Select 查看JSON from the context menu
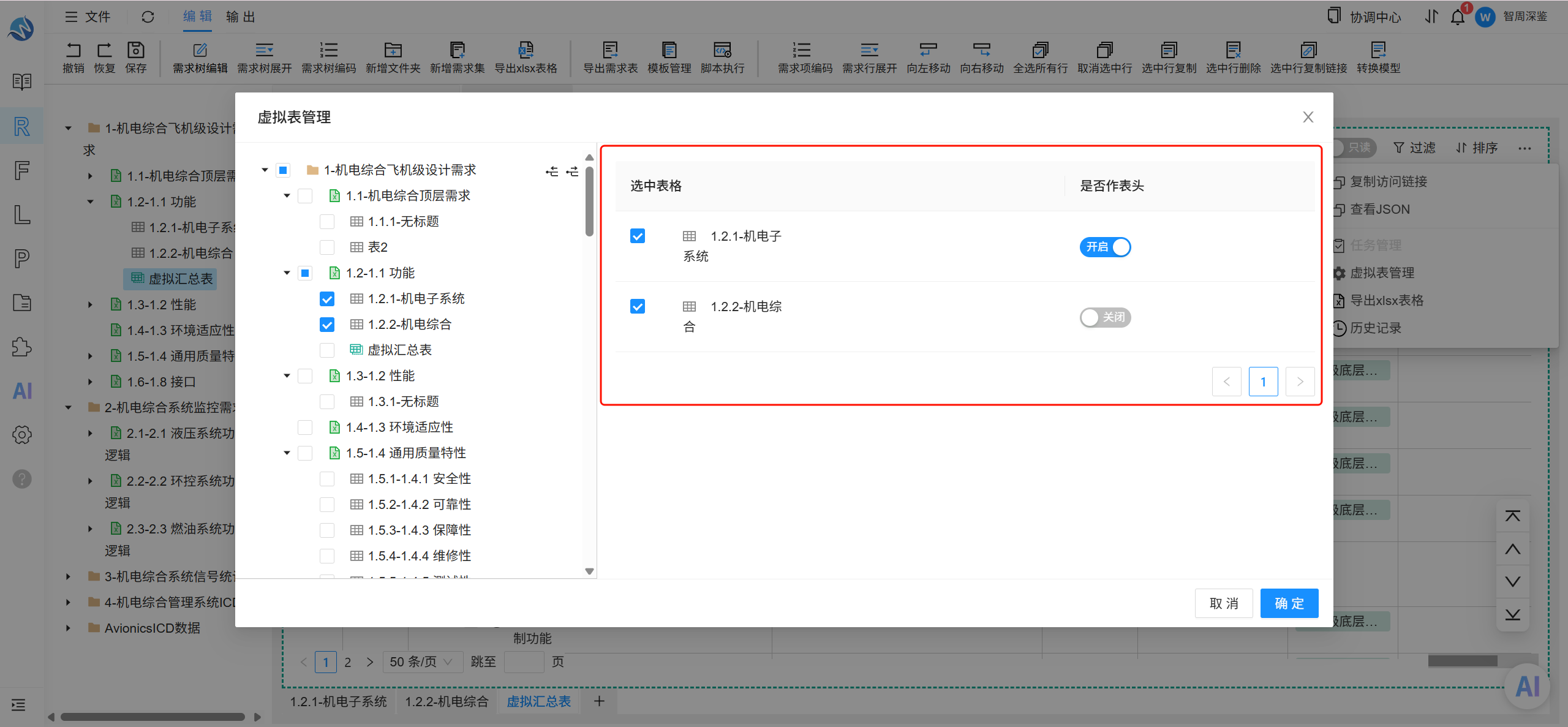Image resolution: width=1568 pixels, height=727 pixels. pos(1379,209)
